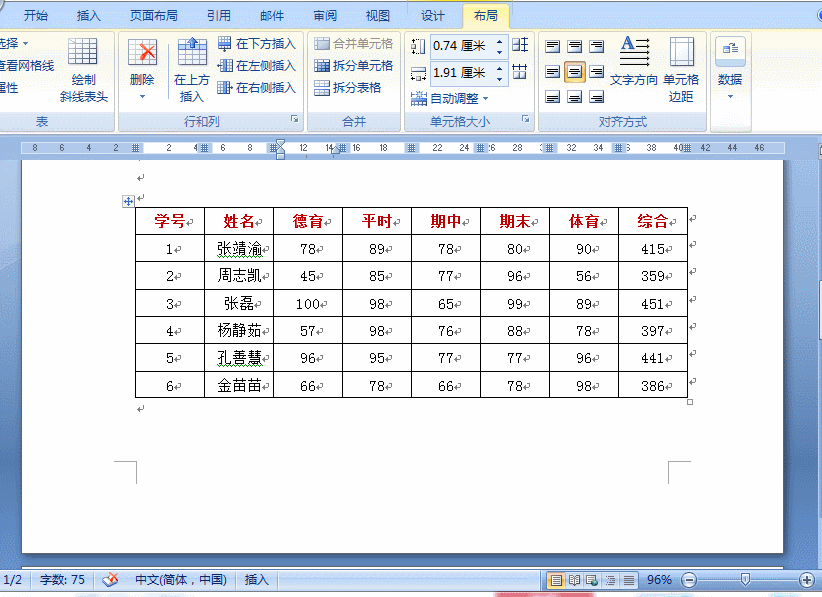Open the 审阅 (Review) tab
Image resolution: width=822 pixels, height=597 pixels.
click(x=325, y=16)
